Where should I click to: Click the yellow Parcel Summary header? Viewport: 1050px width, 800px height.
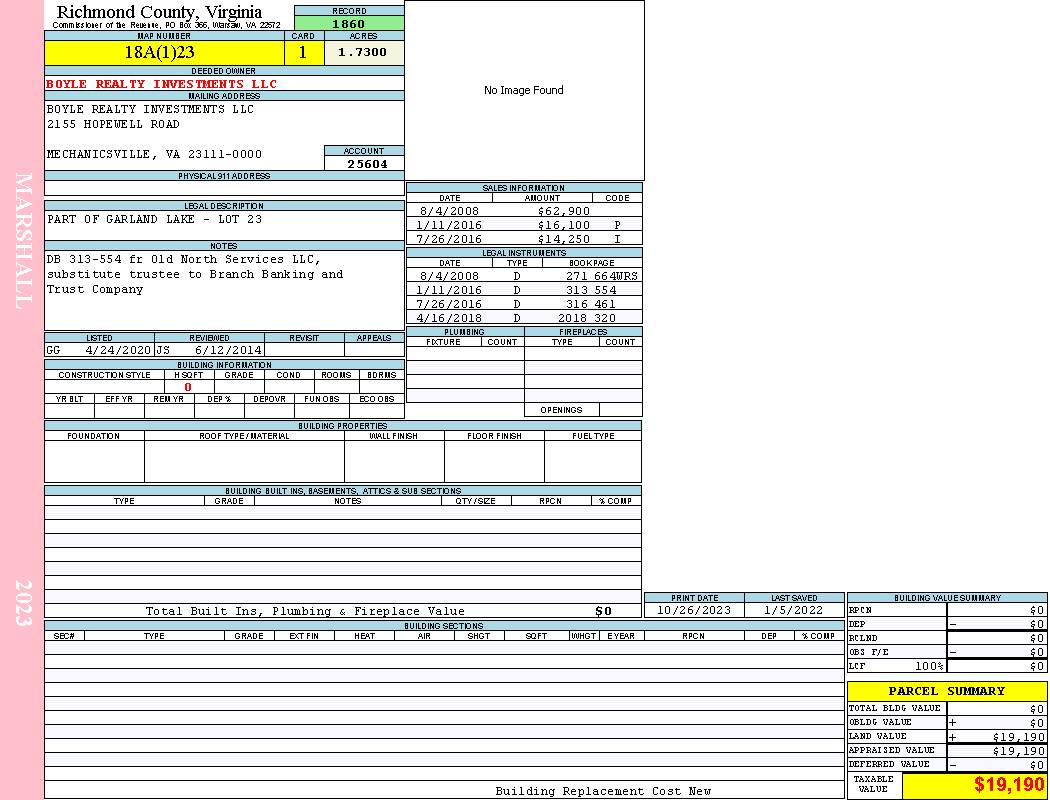point(946,691)
